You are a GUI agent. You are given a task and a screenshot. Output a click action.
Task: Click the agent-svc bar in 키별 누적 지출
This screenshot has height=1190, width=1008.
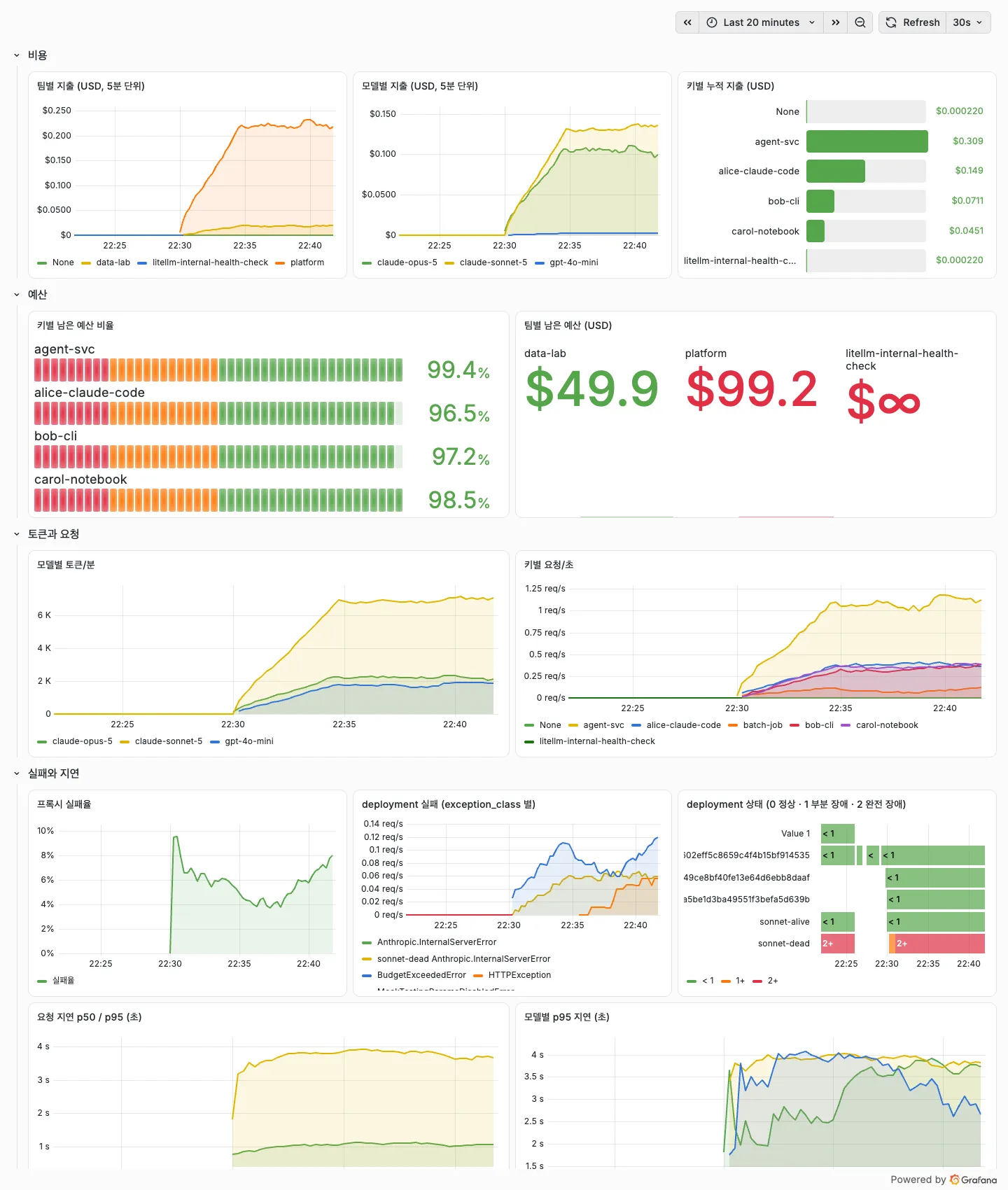[867, 141]
